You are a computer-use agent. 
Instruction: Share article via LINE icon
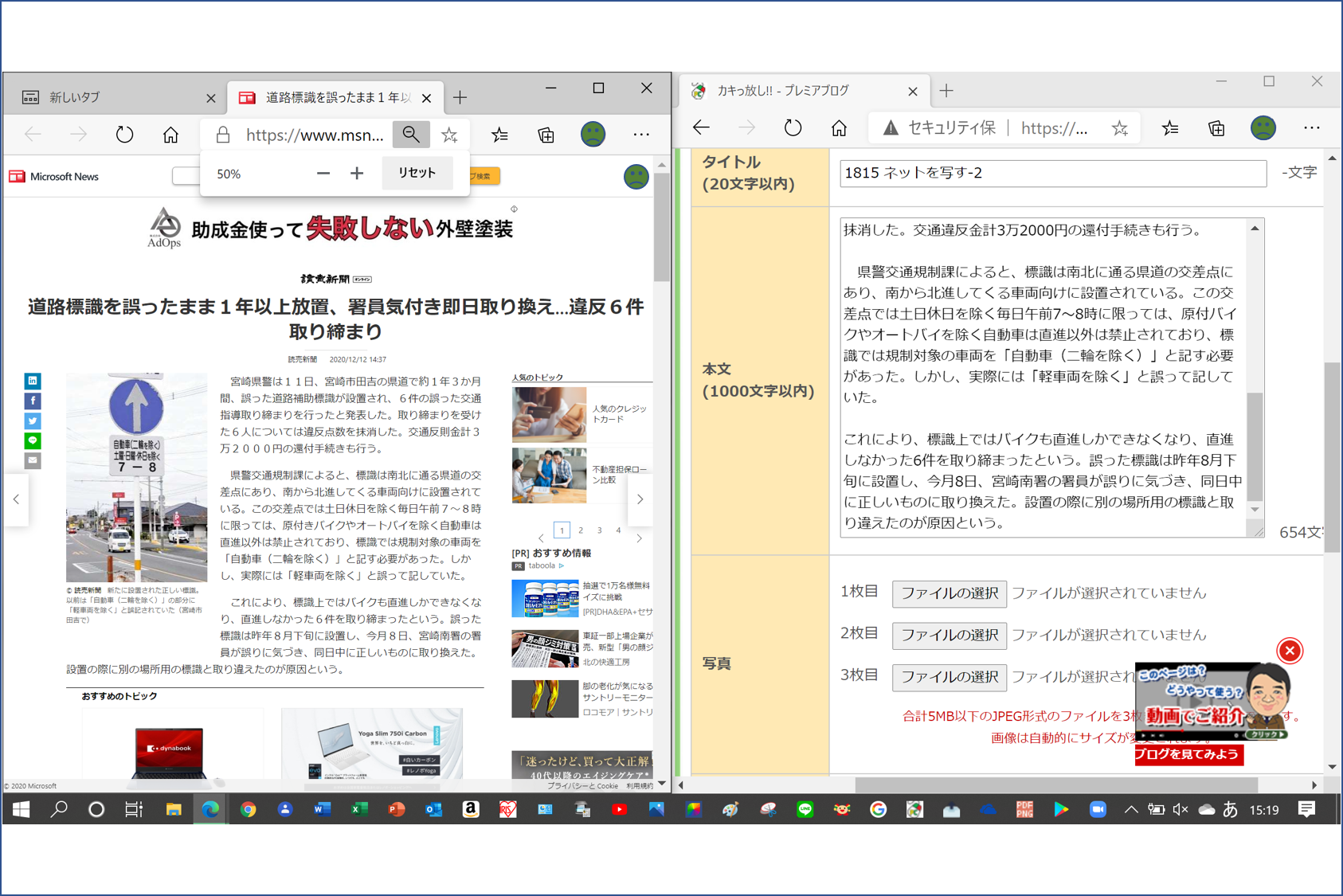(x=33, y=440)
